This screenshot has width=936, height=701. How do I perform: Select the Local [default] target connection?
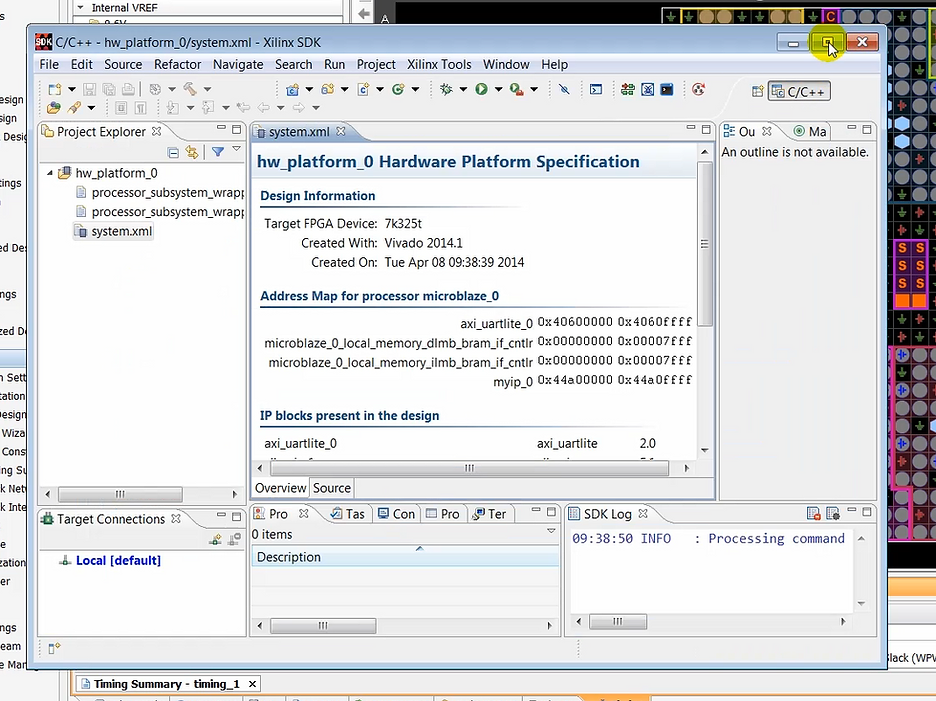pos(118,560)
